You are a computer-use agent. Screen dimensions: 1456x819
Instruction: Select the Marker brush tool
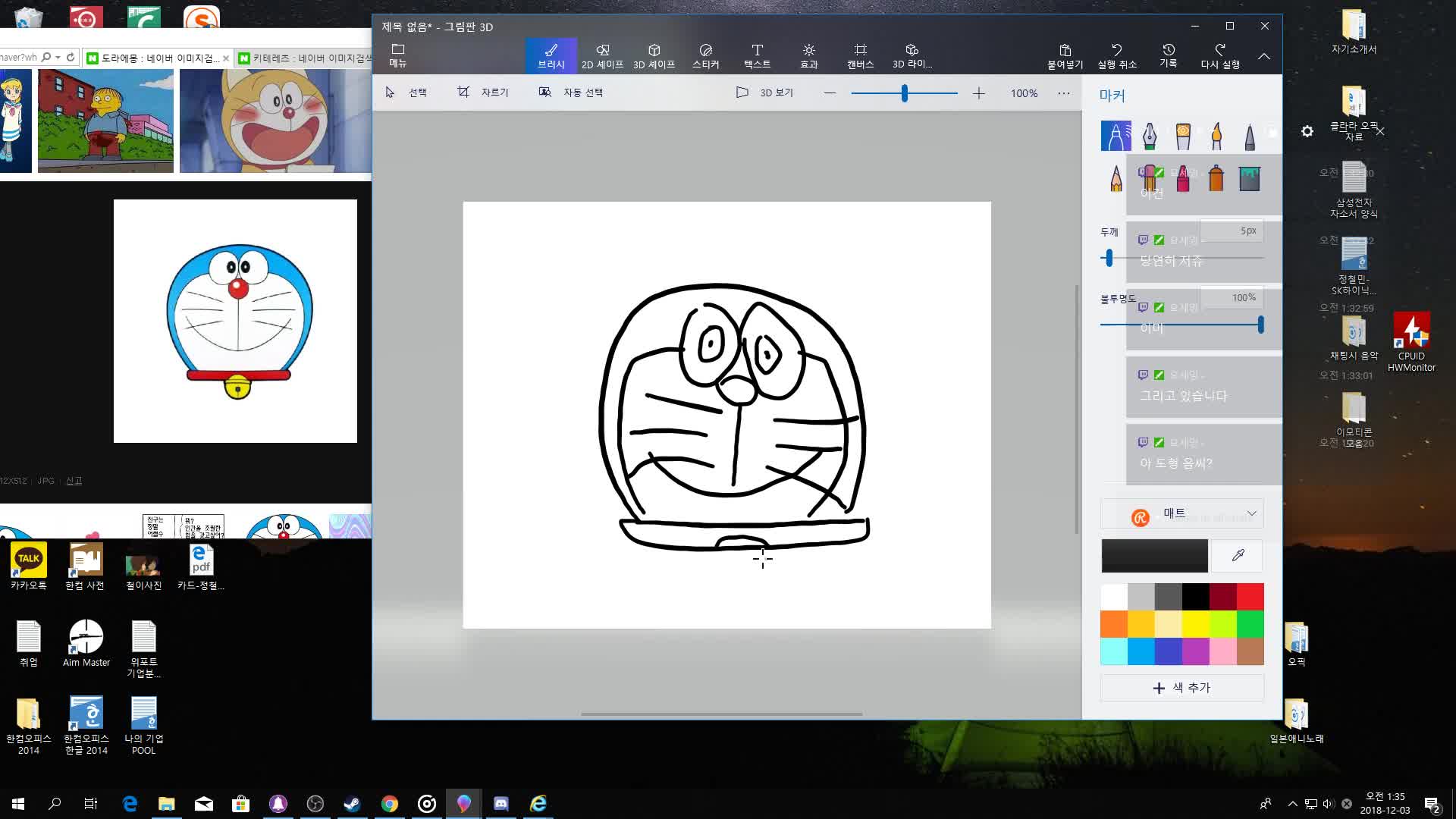click(1116, 136)
